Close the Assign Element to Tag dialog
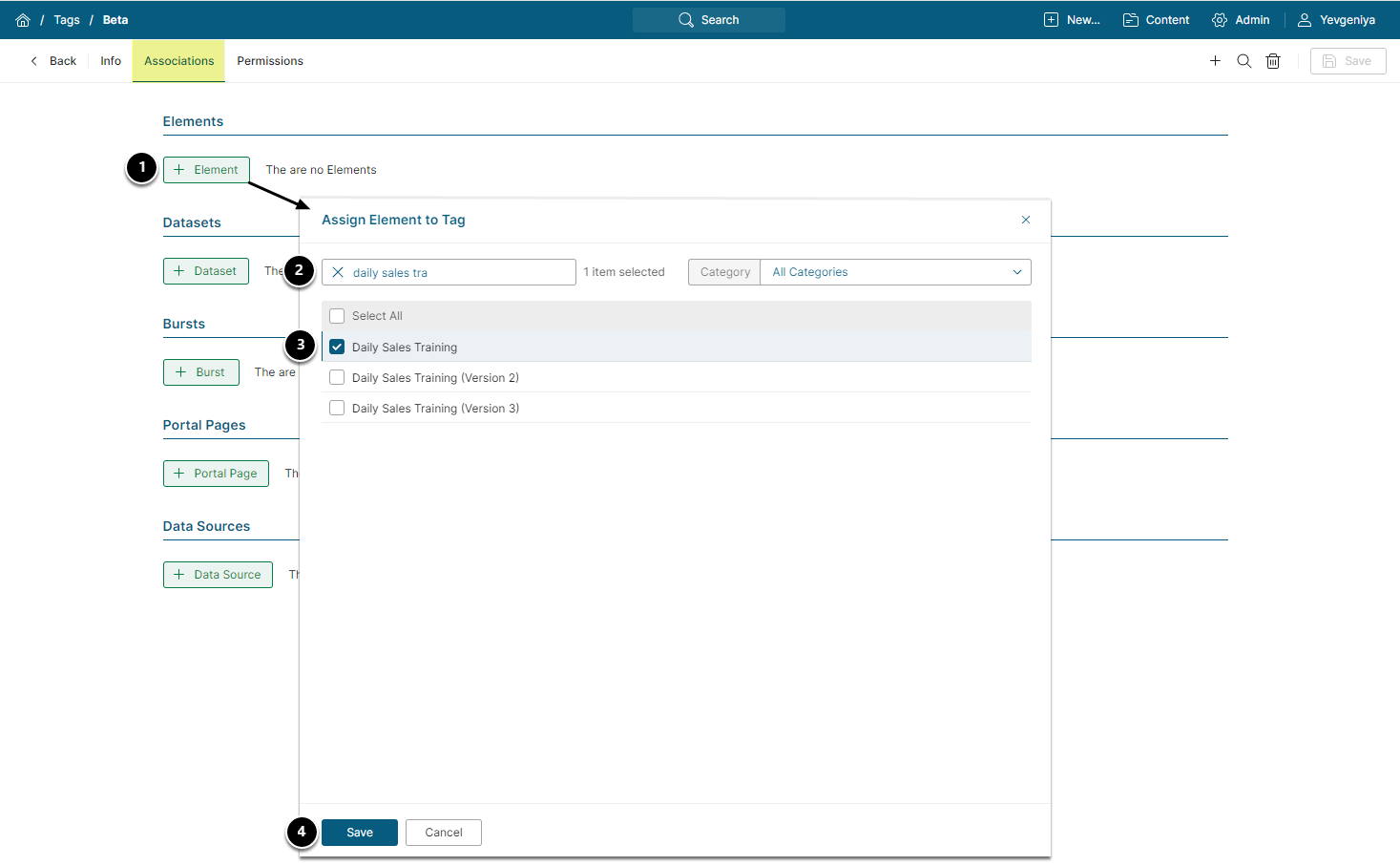Image resolution: width=1400 pixels, height=866 pixels. (1026, 220)
